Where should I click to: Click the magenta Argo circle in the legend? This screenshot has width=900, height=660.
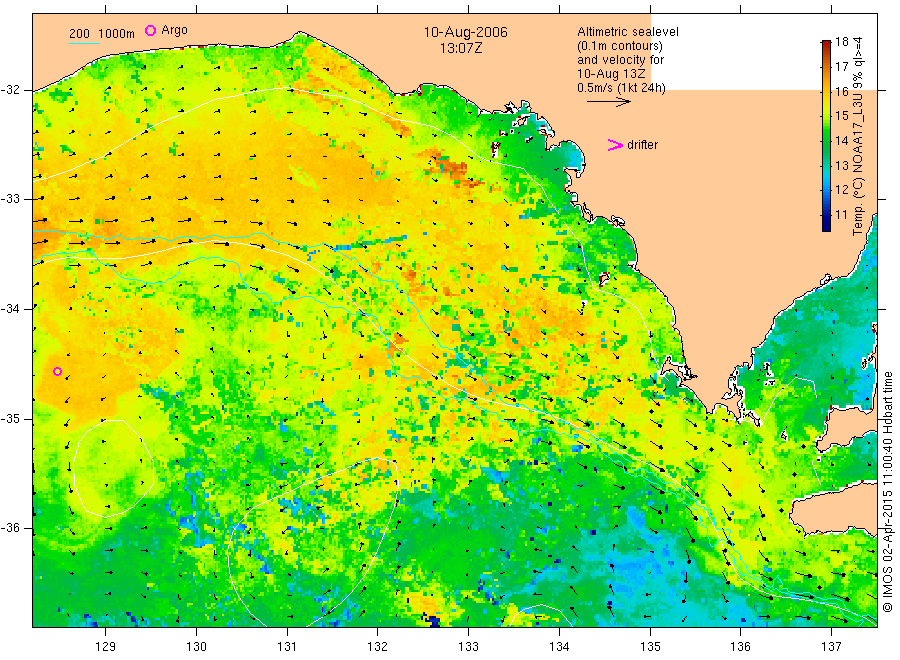click(150, 31)
